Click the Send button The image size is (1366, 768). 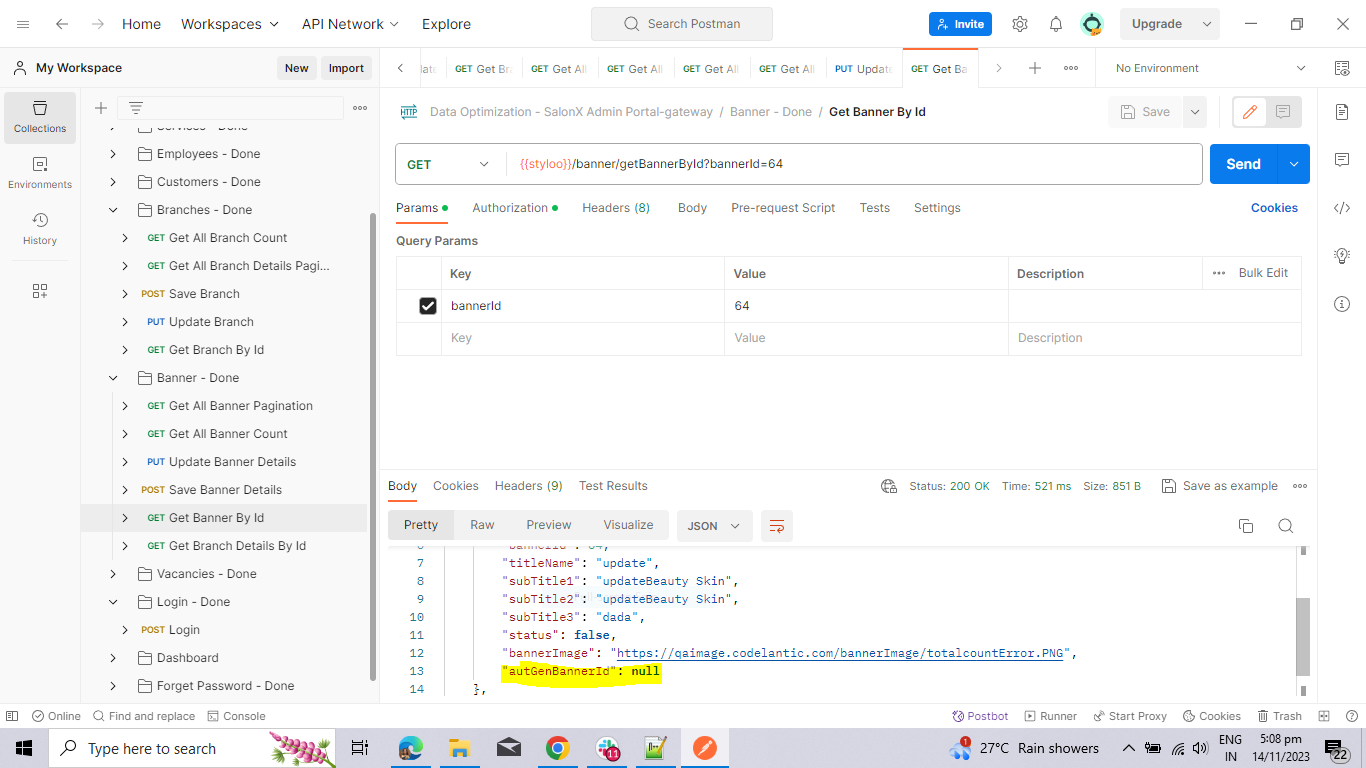tap(1244, 164)
